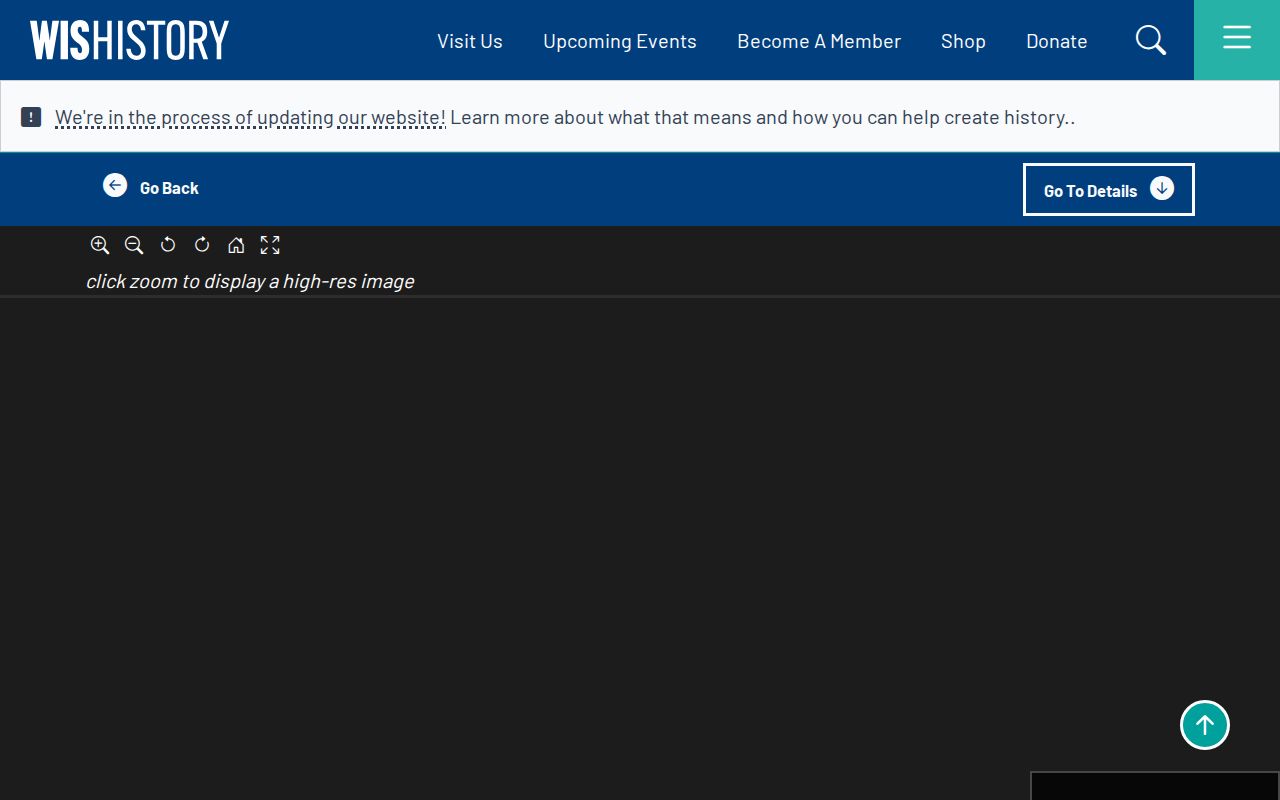Open Upcoming Events
1280x800 pixels.
[620, 41]
